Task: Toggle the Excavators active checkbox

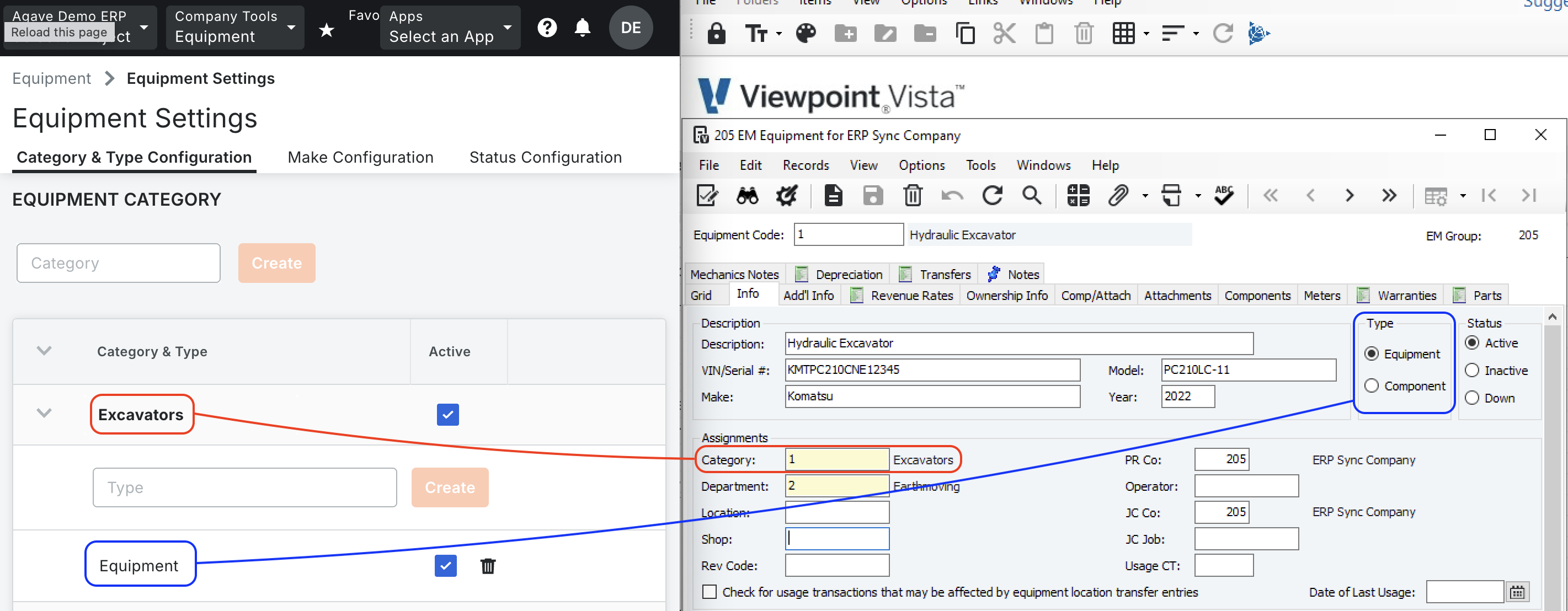Action: point(448,415)
